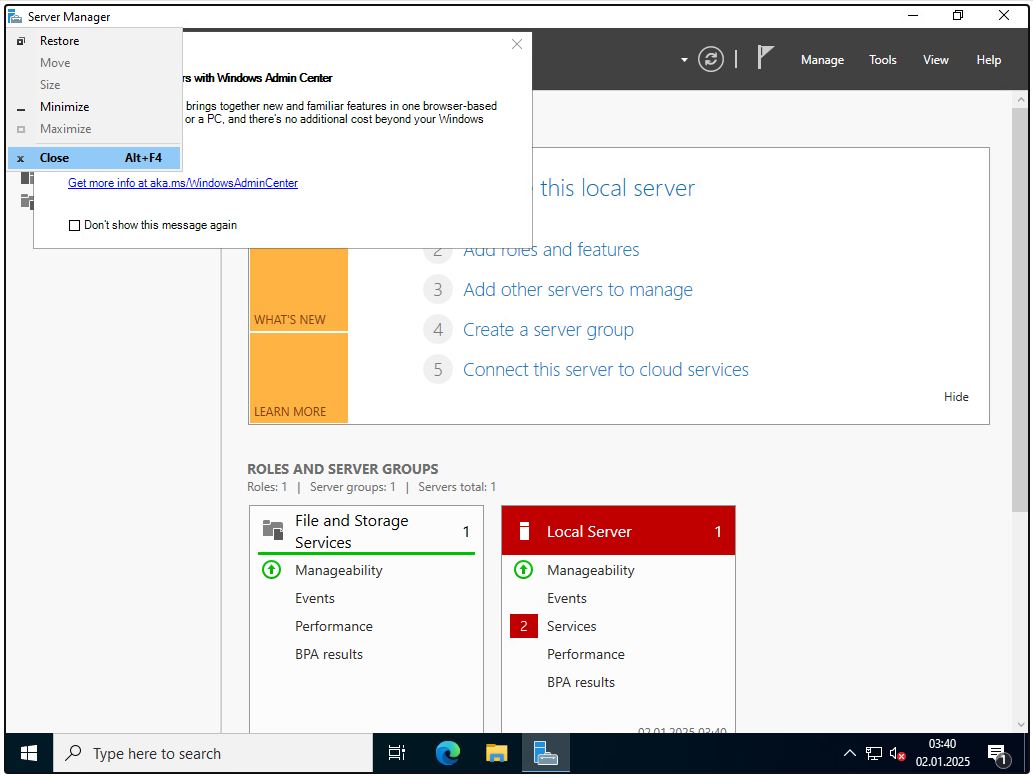
Task: Refresh the Server Manager dashboard
Action: (x=710, y=60)
